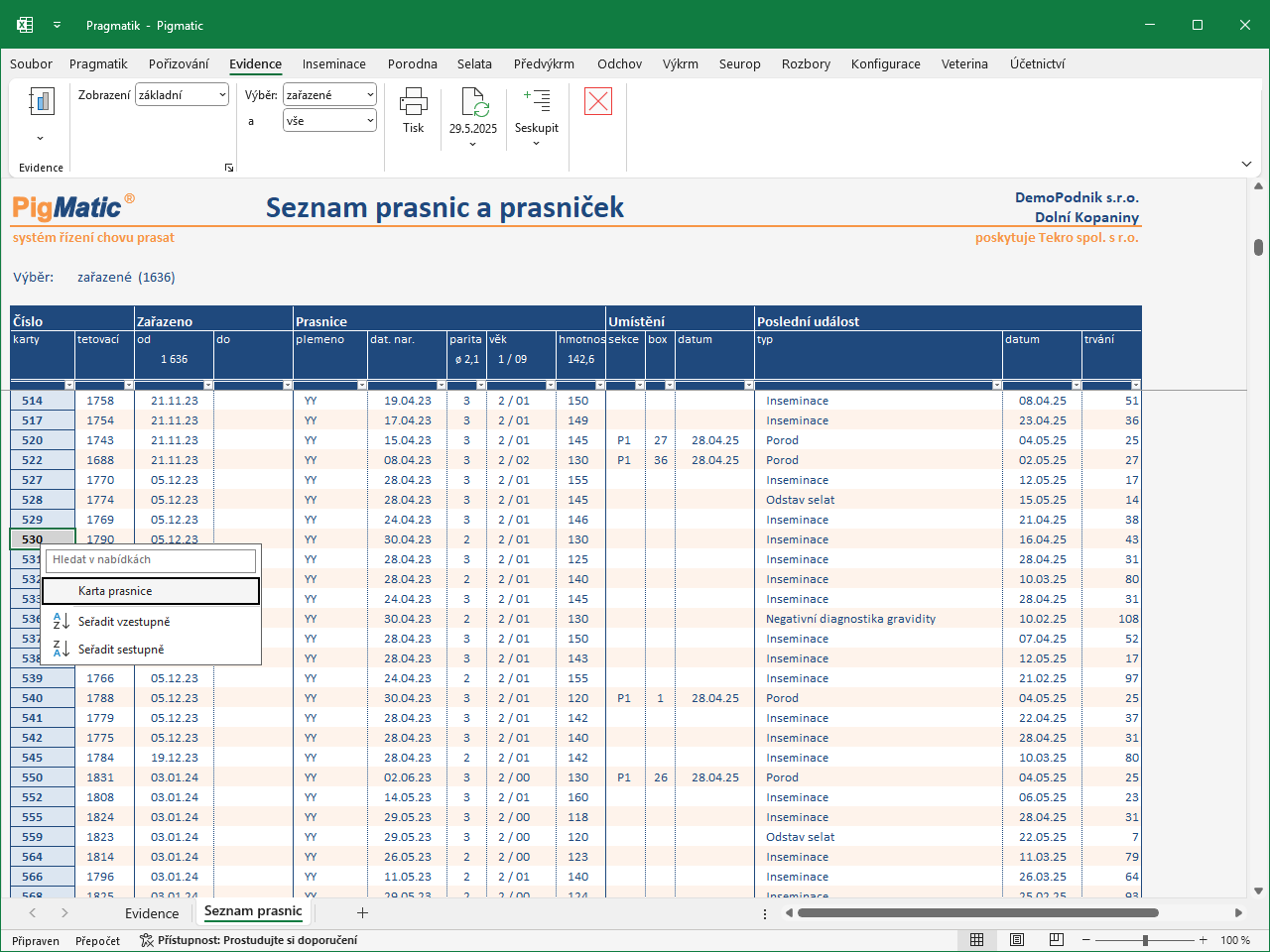Screen dimensions: 1270x952
Task: Collapse the ribbon with chevron arrow
Action: pyautogui.click(x=1247, y=164)
